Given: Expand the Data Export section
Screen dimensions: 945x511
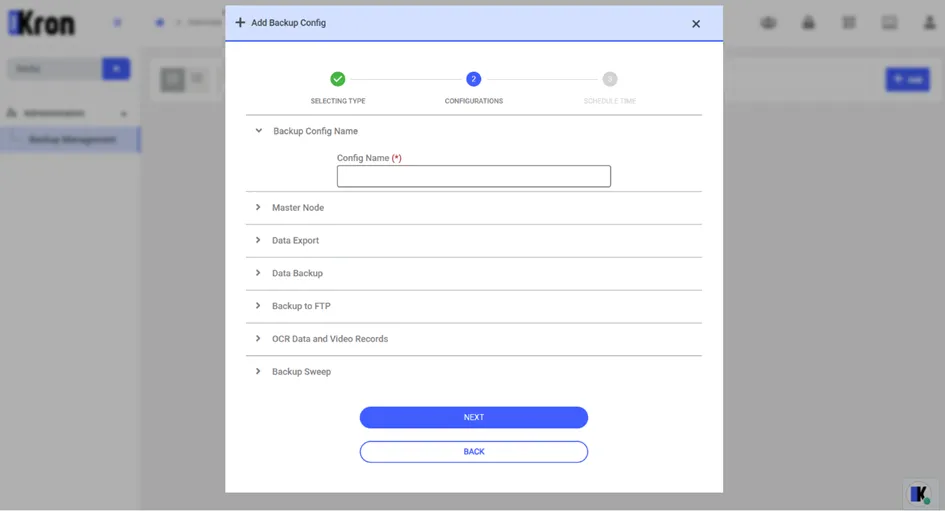Looking at the screenshot, I should pos(258,240).
